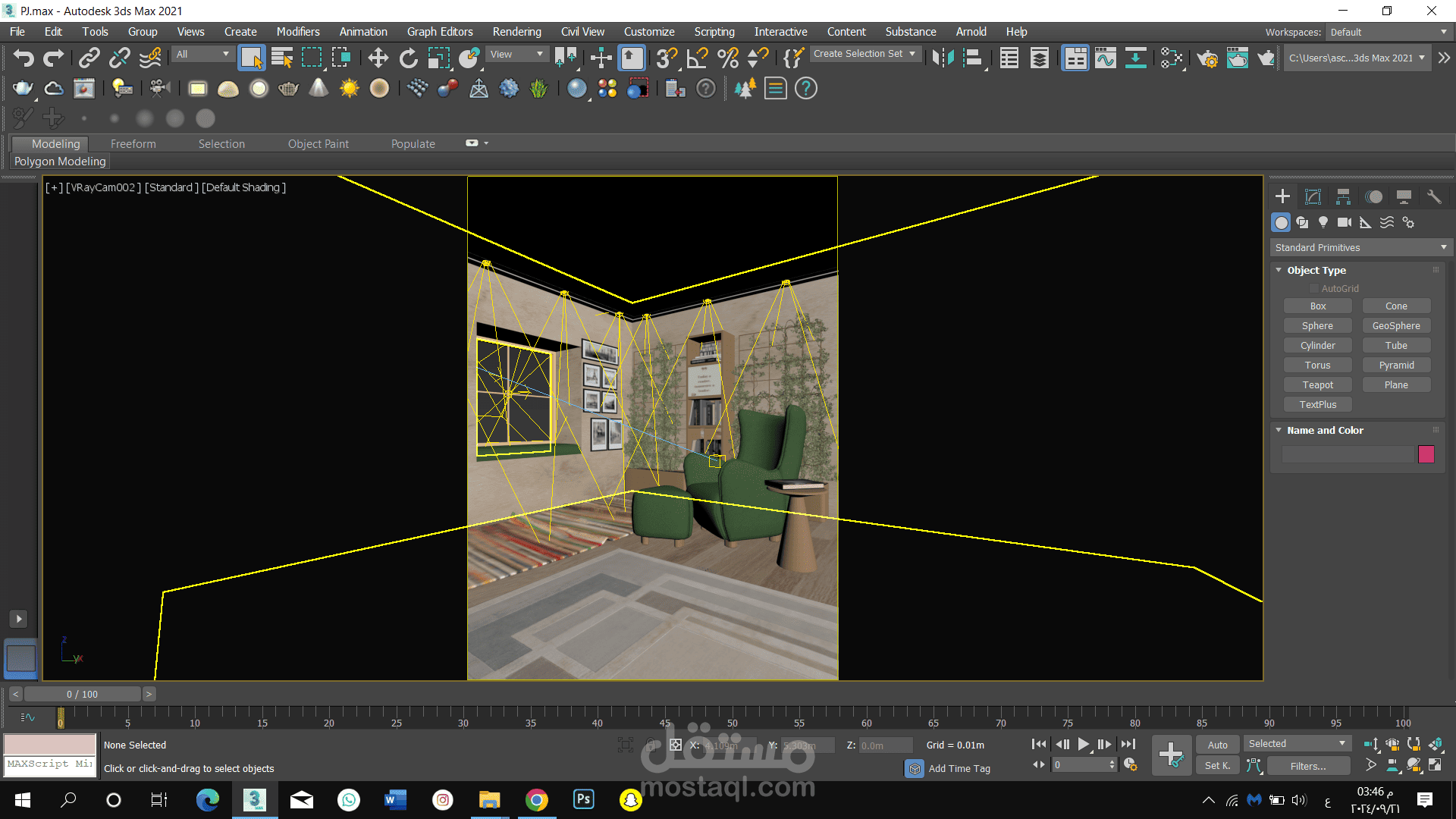Viewport: 1456px width, 819px height.
Task: Click the Filters... button
Action: click(1307, 766)
